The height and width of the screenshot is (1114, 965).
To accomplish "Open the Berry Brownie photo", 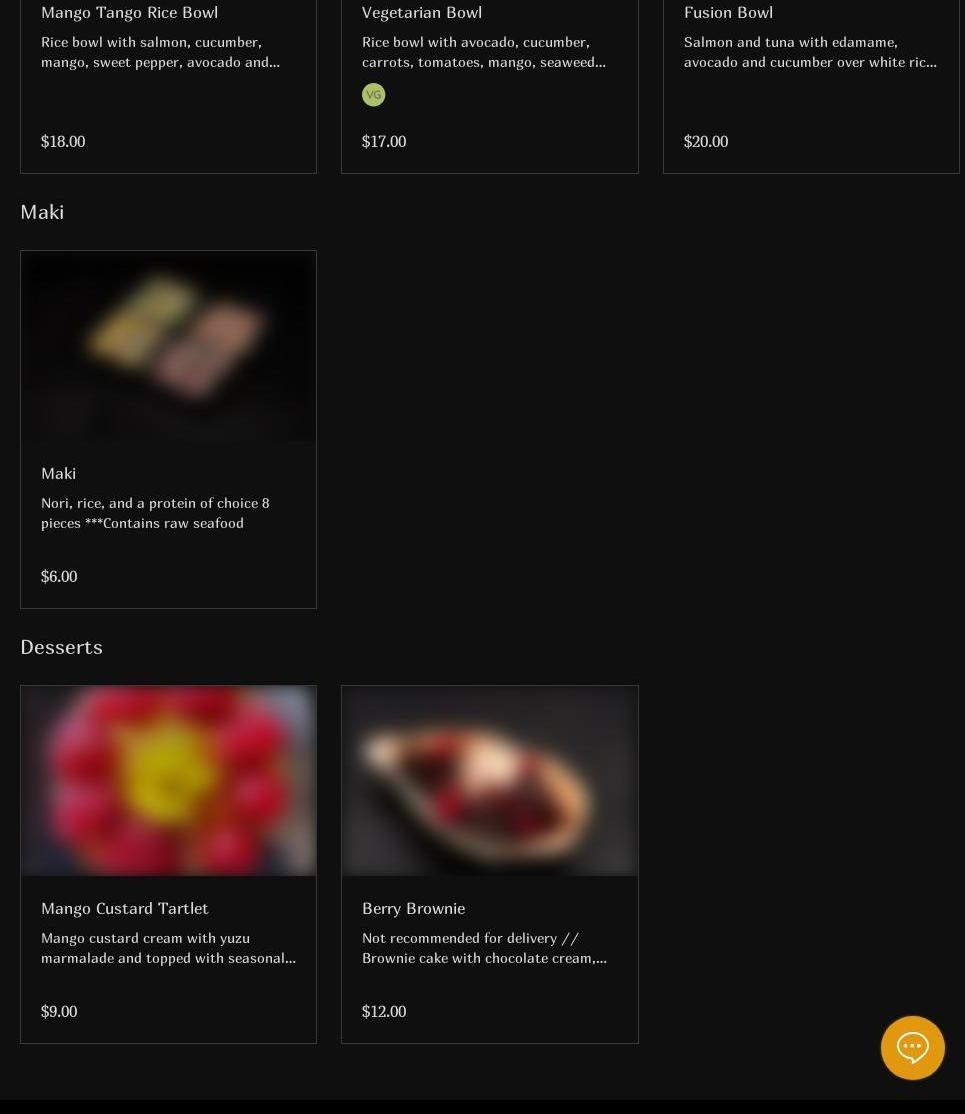I will click(x=490, y=781).
